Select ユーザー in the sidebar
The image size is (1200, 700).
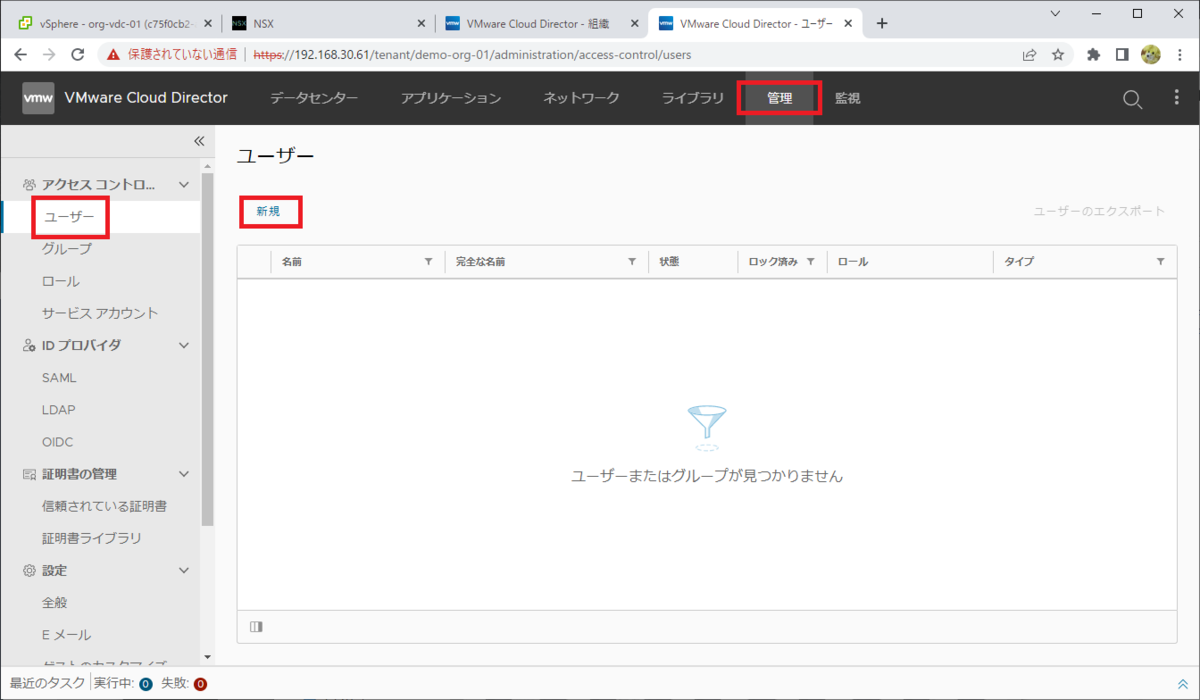69,217
